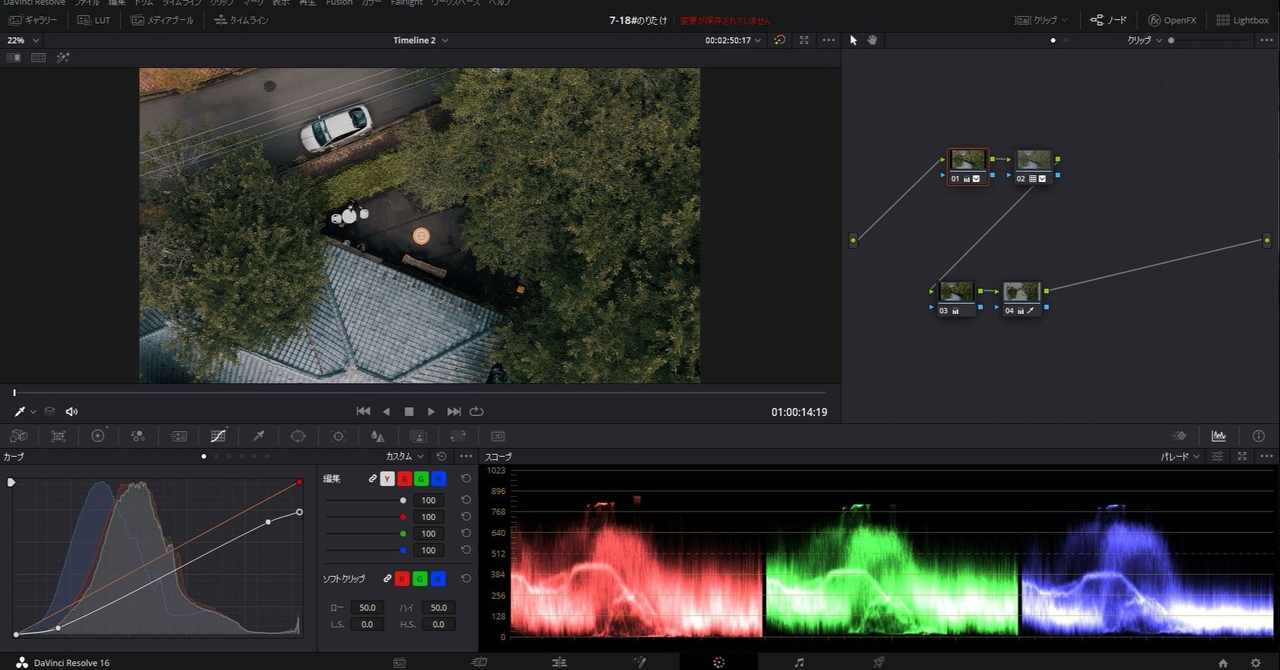
Task: Click the OpenFX panel button
Action: click(1172, 20)
